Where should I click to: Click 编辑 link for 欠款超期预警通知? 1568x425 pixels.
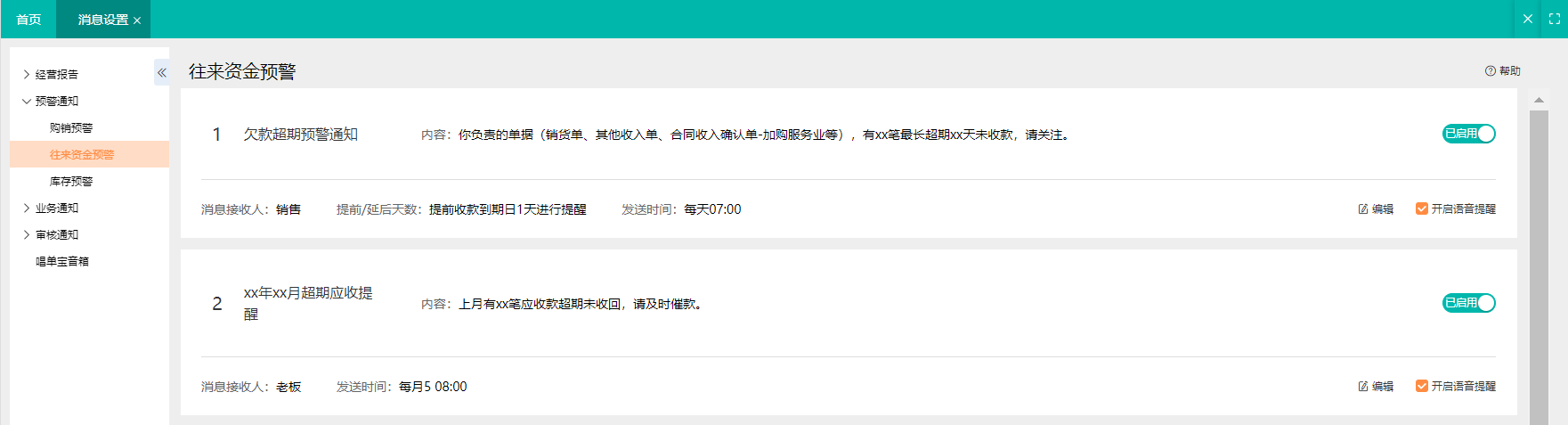1383,209
